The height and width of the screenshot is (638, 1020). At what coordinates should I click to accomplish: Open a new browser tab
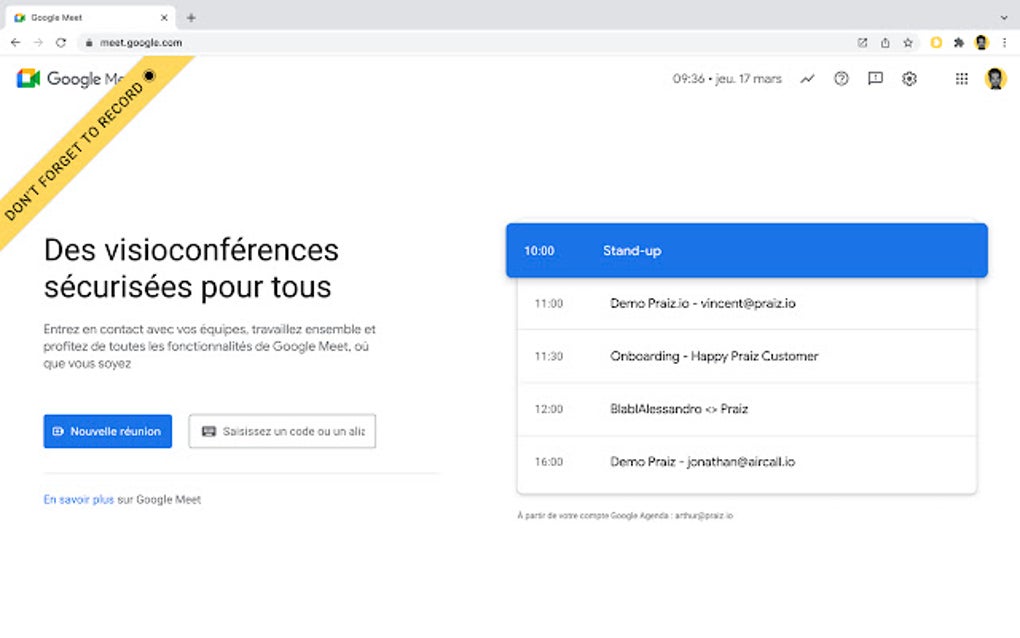click(190, 17)
